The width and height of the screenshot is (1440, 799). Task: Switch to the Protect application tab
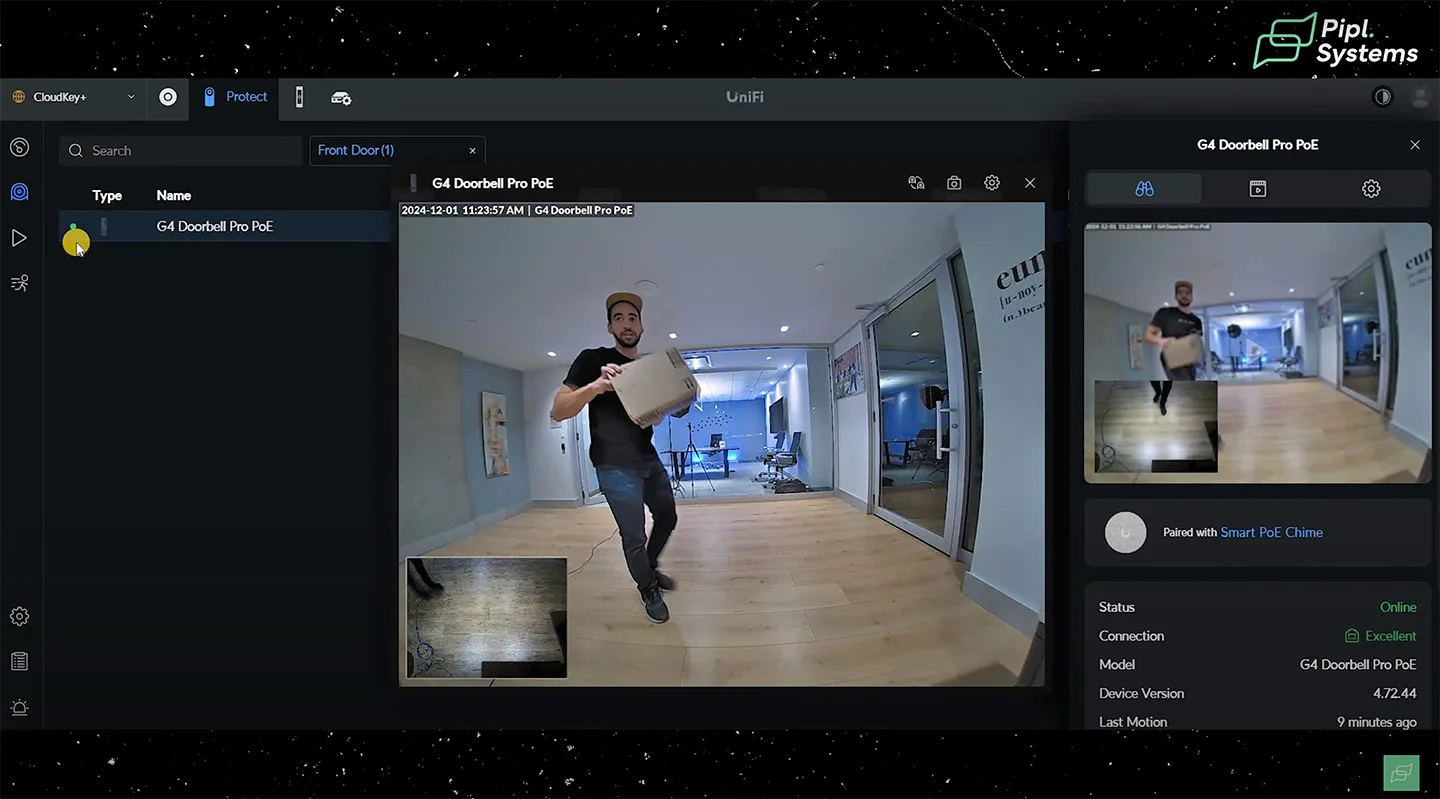point(234,97)
